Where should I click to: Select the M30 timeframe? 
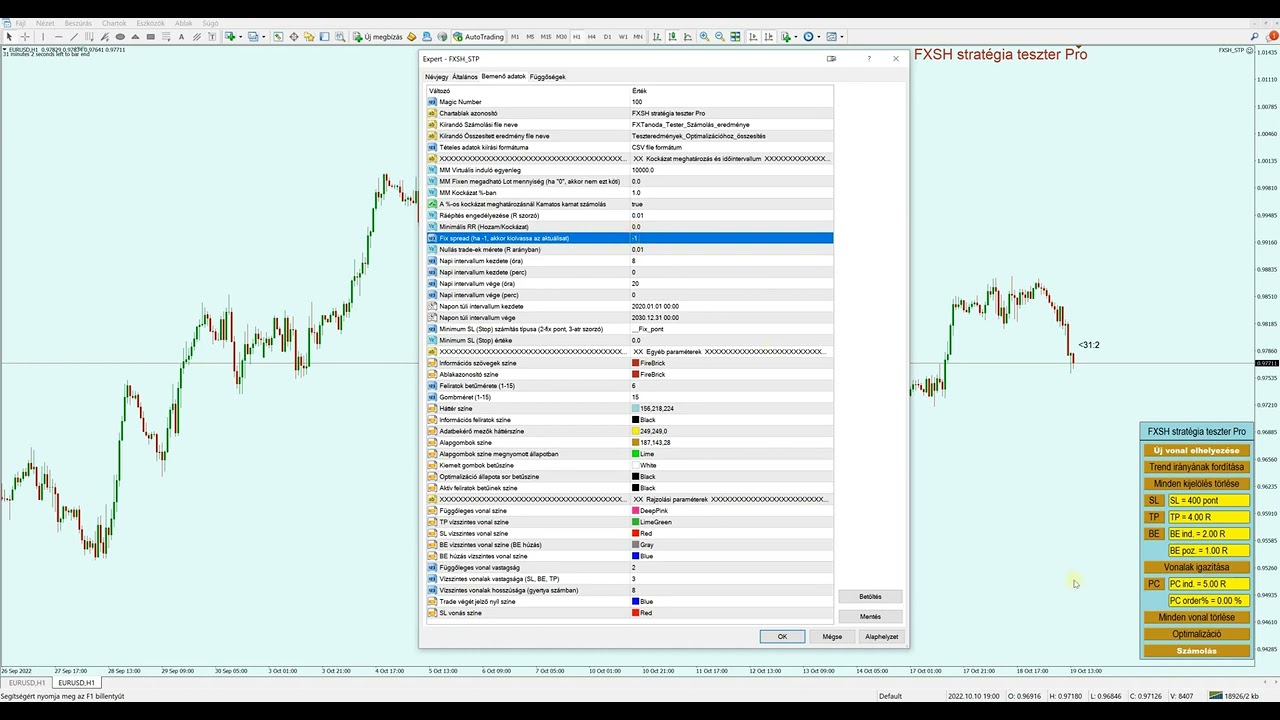562,37
